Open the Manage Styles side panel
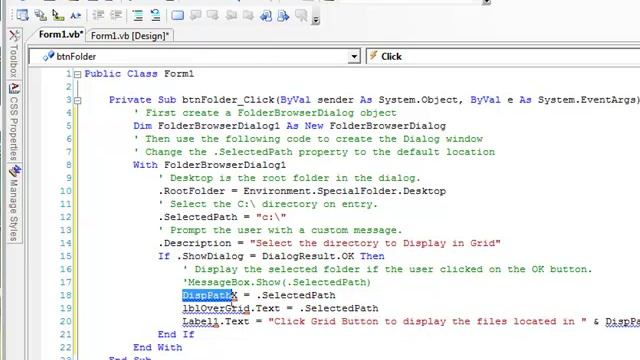Screen dimensions: 640x360 tap(14, 203)
